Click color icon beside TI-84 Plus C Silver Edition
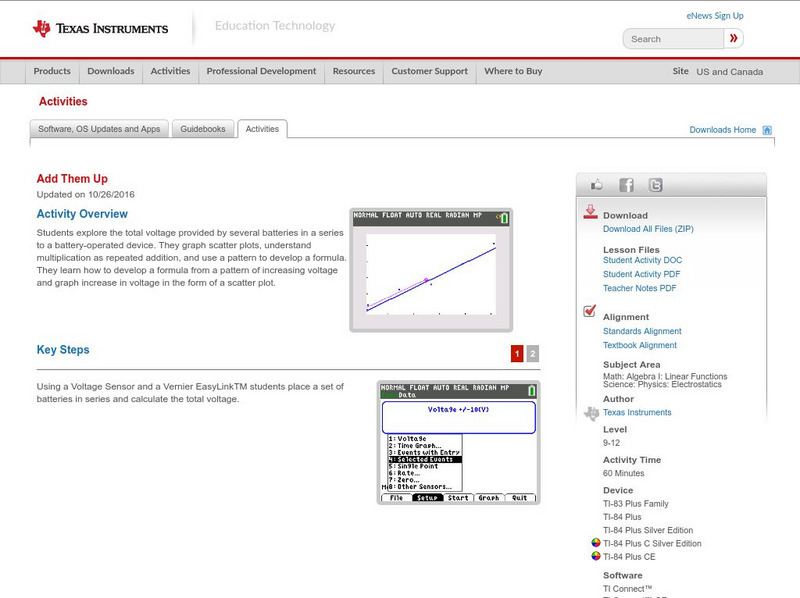The image size is (800, 598). point(595,543)
